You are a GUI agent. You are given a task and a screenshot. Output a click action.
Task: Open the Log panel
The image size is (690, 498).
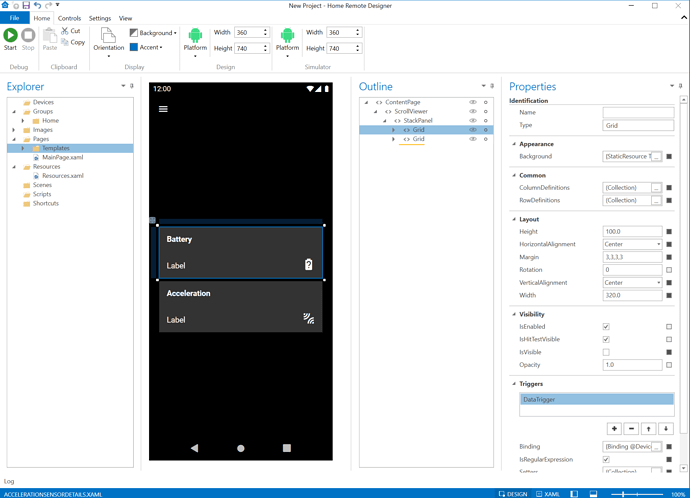coord(9,481)
